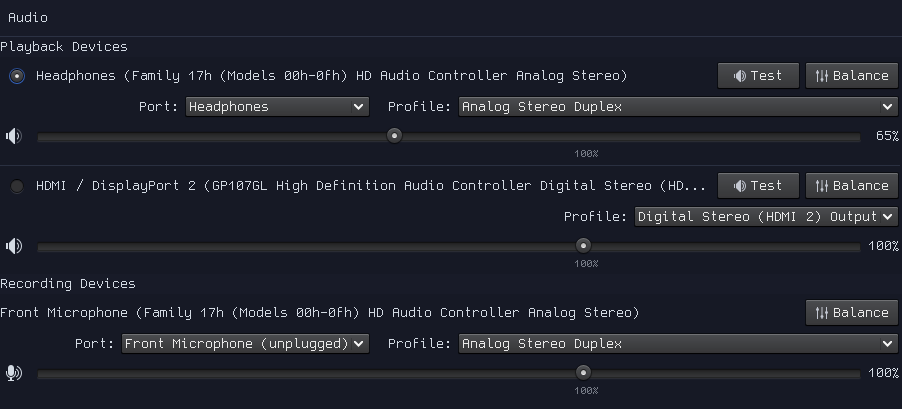Open the Headphones Port dropdown
The width and height of the screenshot is (902, 409).
pyautogui.click(x=277, y=107)
